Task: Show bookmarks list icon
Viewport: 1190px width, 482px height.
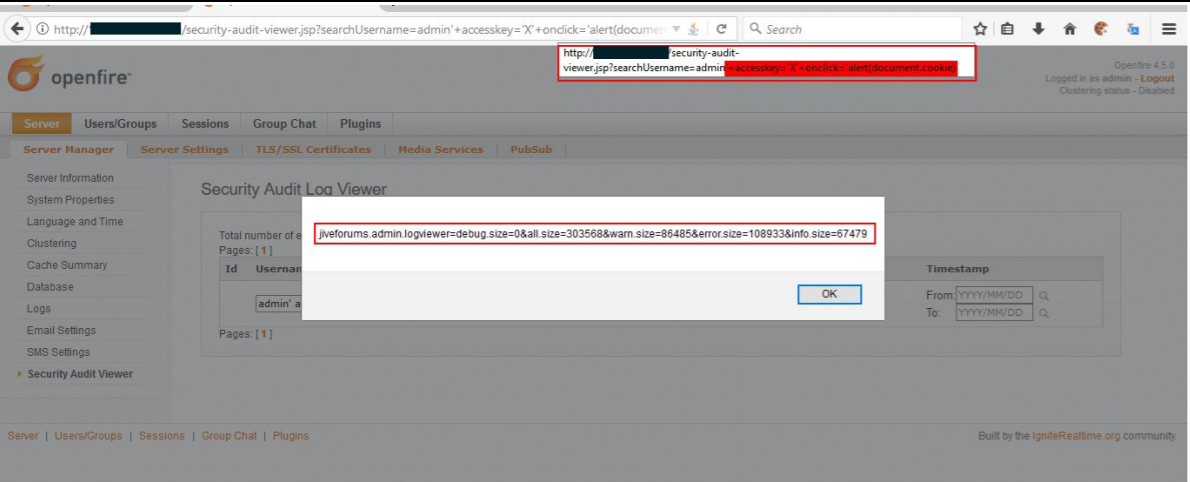Action: [x=1007, y=30]
